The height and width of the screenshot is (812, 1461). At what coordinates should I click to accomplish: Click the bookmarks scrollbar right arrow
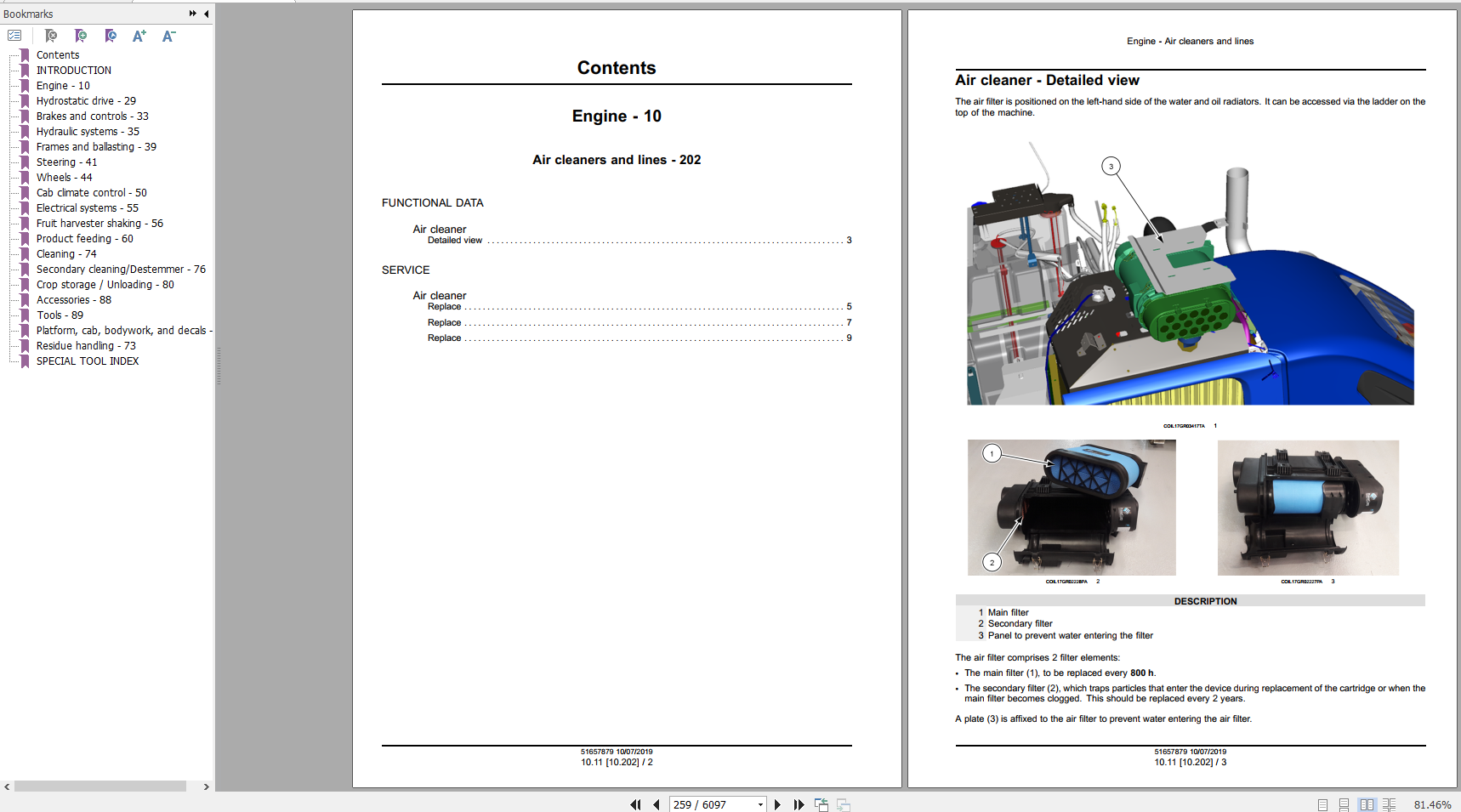(x=206, y=786)
